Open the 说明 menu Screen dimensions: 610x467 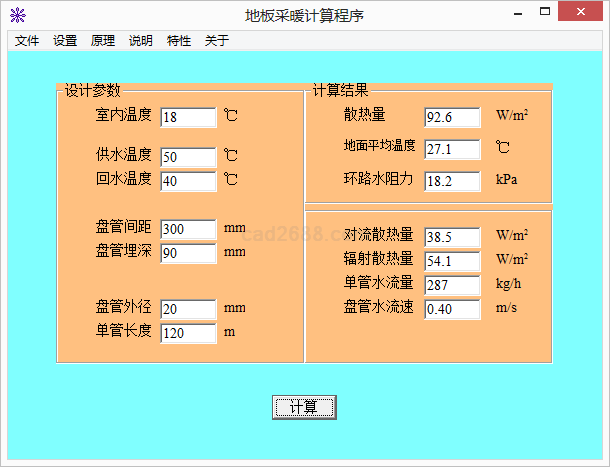[x=141, y=41]
